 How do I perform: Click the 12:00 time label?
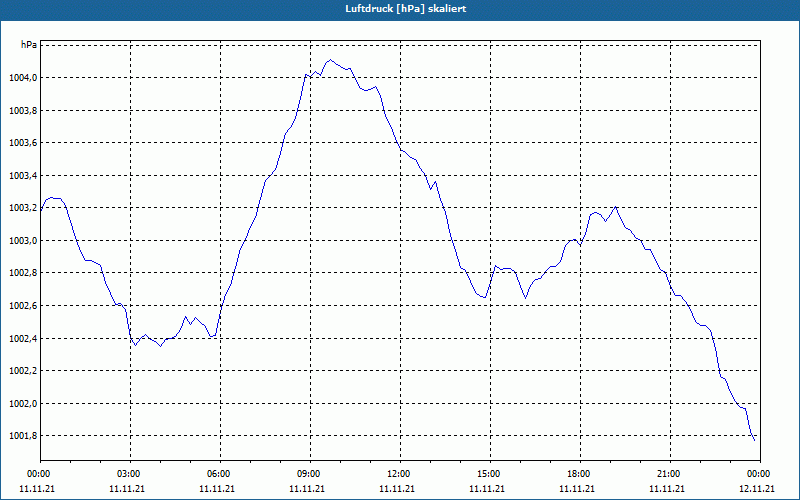(400, 474)
